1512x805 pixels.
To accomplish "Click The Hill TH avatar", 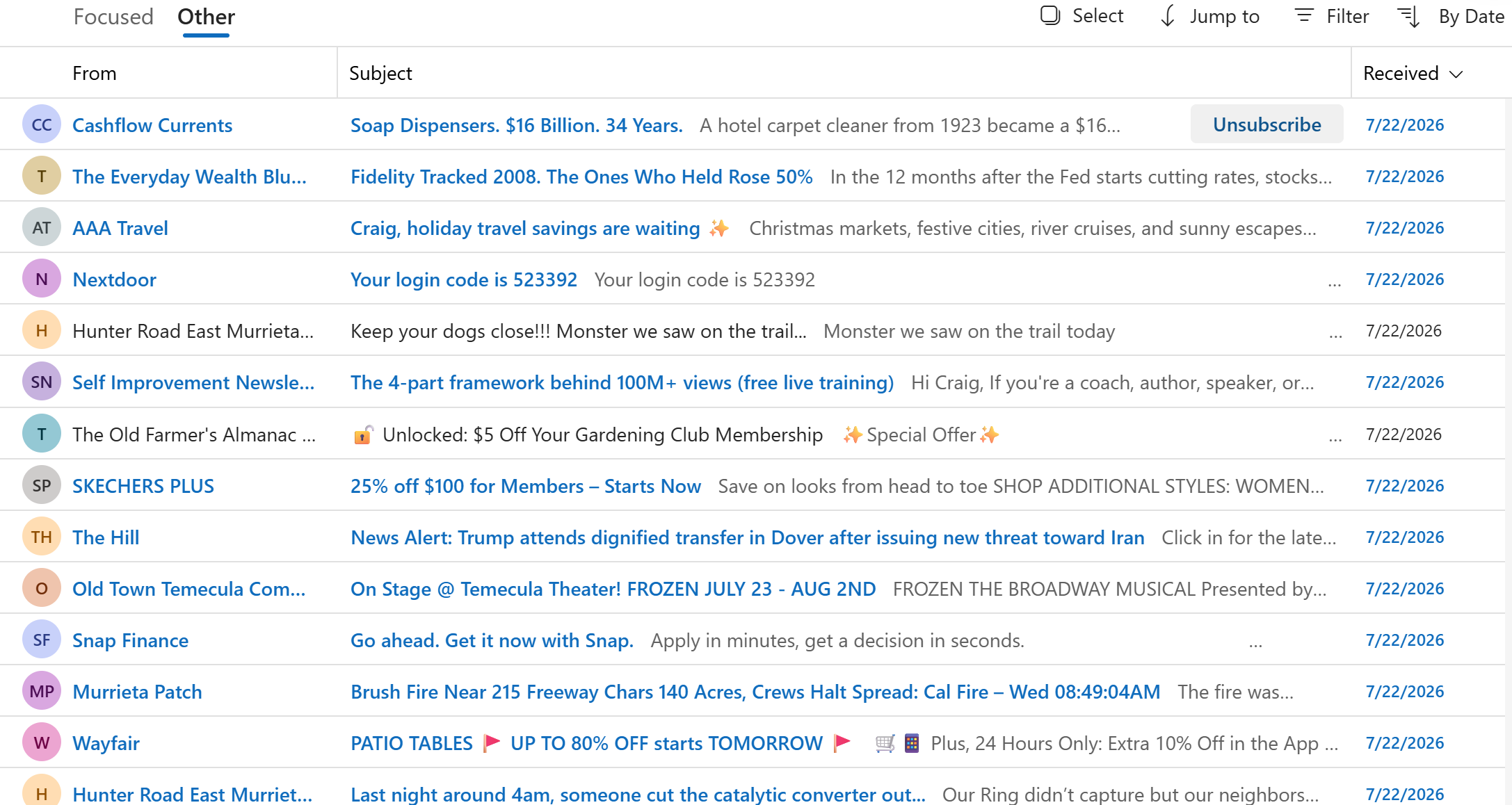I will pyautogui.click(x=42, y=537).
